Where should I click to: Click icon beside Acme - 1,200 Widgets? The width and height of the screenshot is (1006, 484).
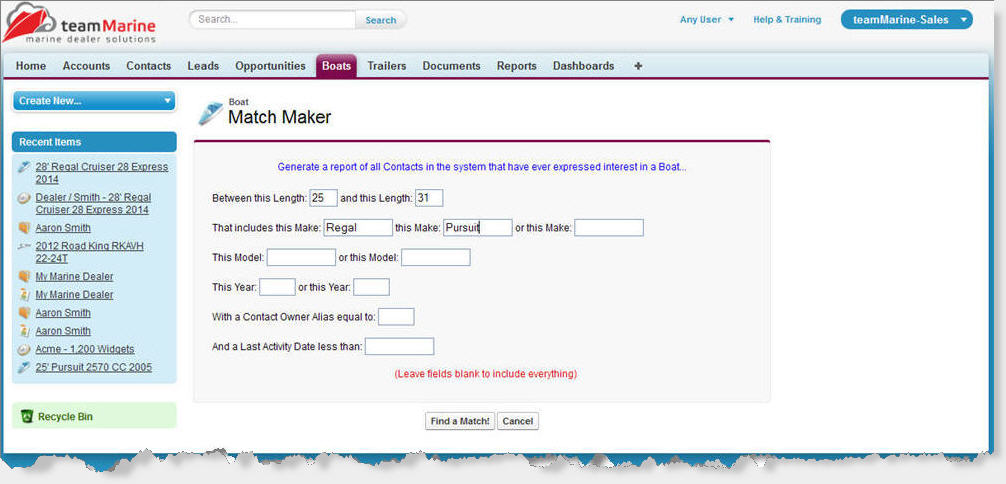click(x=24, y=349)
